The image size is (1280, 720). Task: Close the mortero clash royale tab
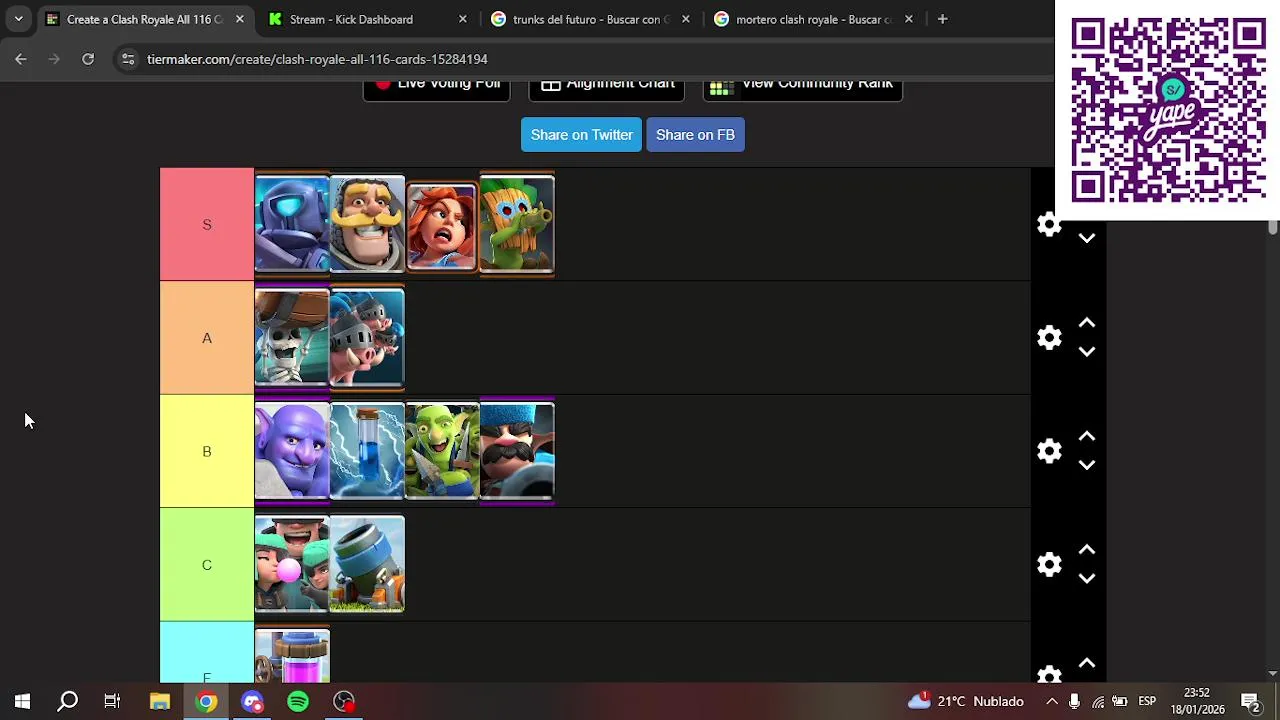pyautogui.click(x=908, y=19)
